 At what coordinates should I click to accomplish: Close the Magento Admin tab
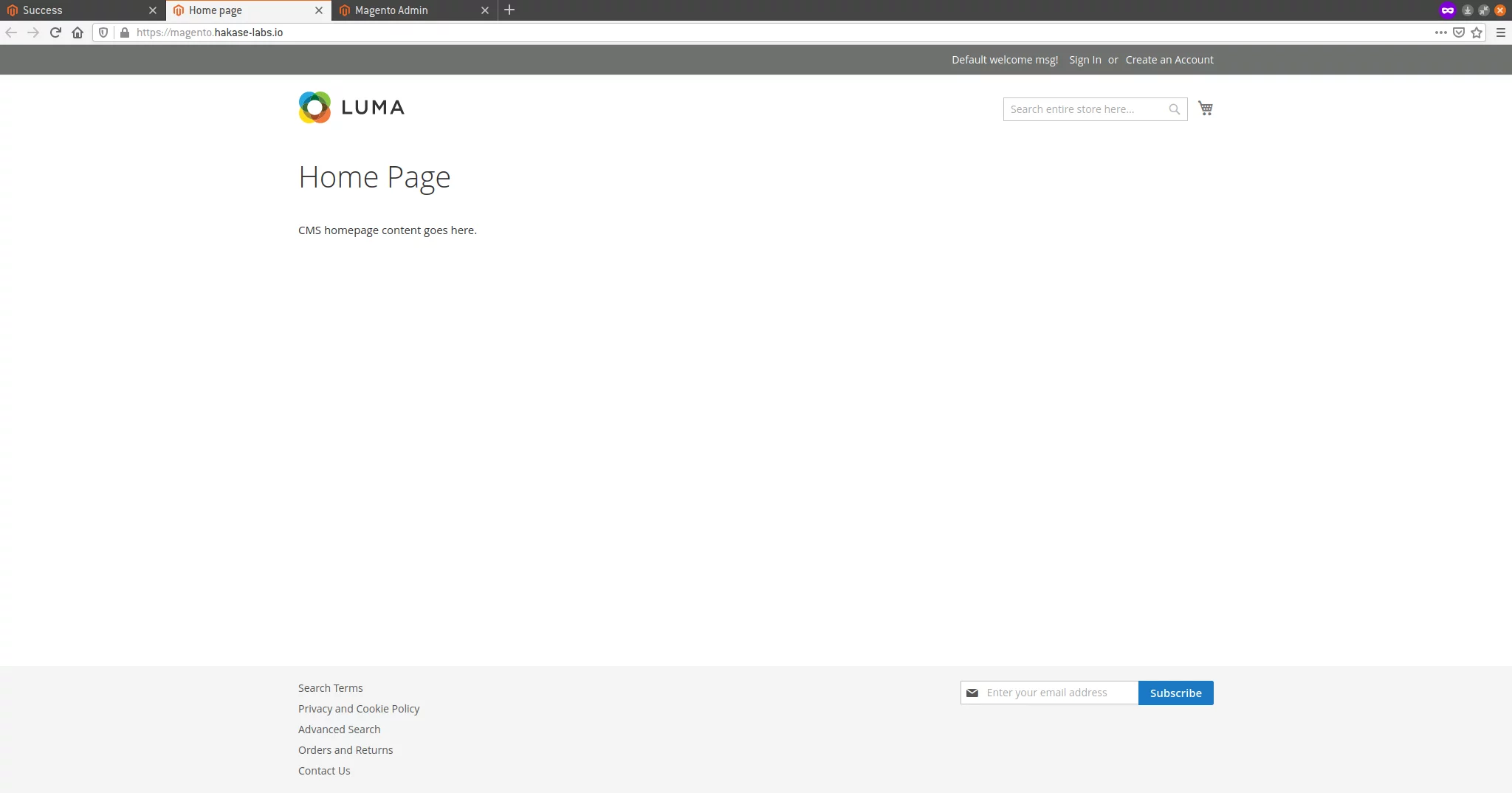(485, 10)
